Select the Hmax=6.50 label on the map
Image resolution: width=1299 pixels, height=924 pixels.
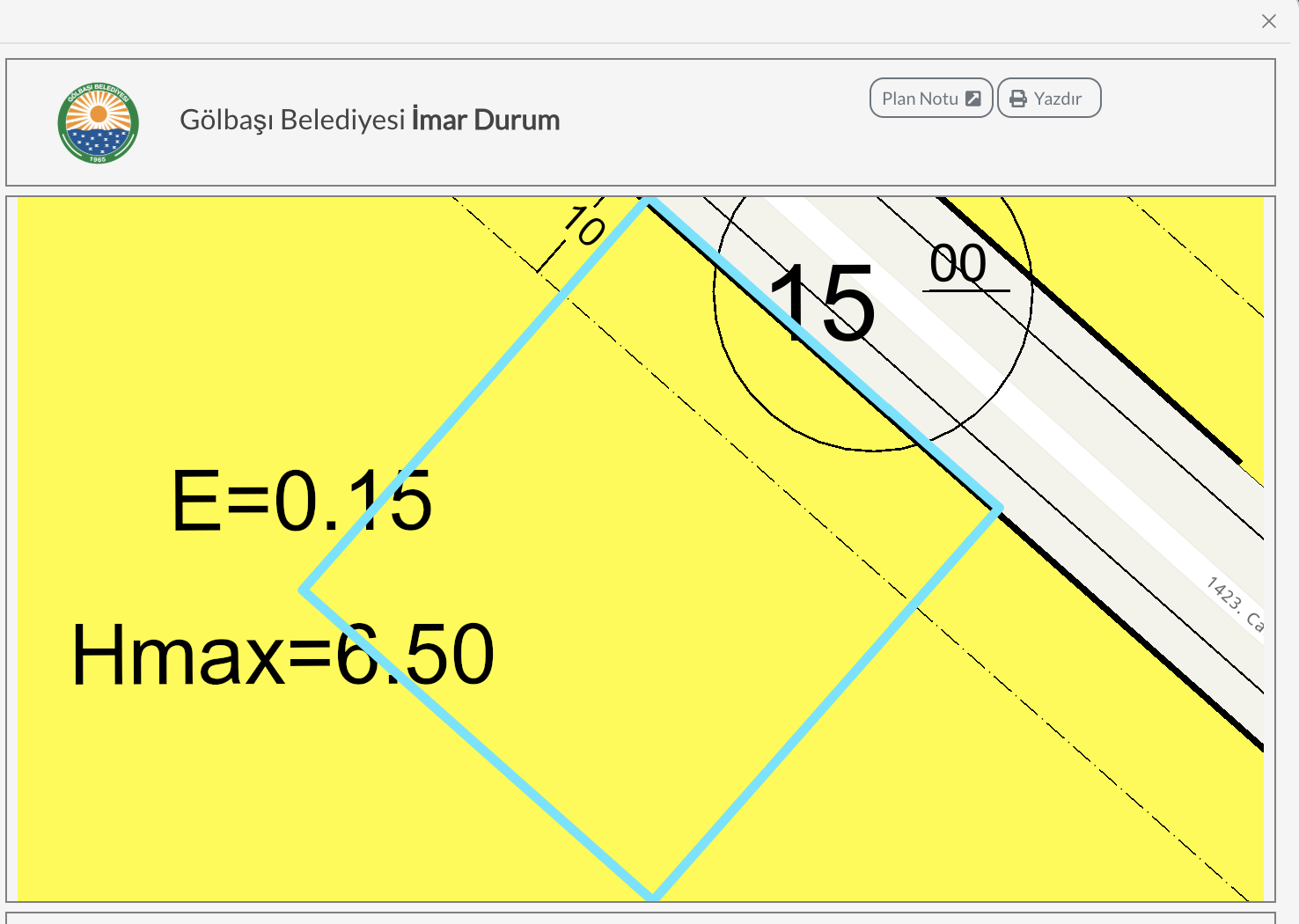click(283, 655)
